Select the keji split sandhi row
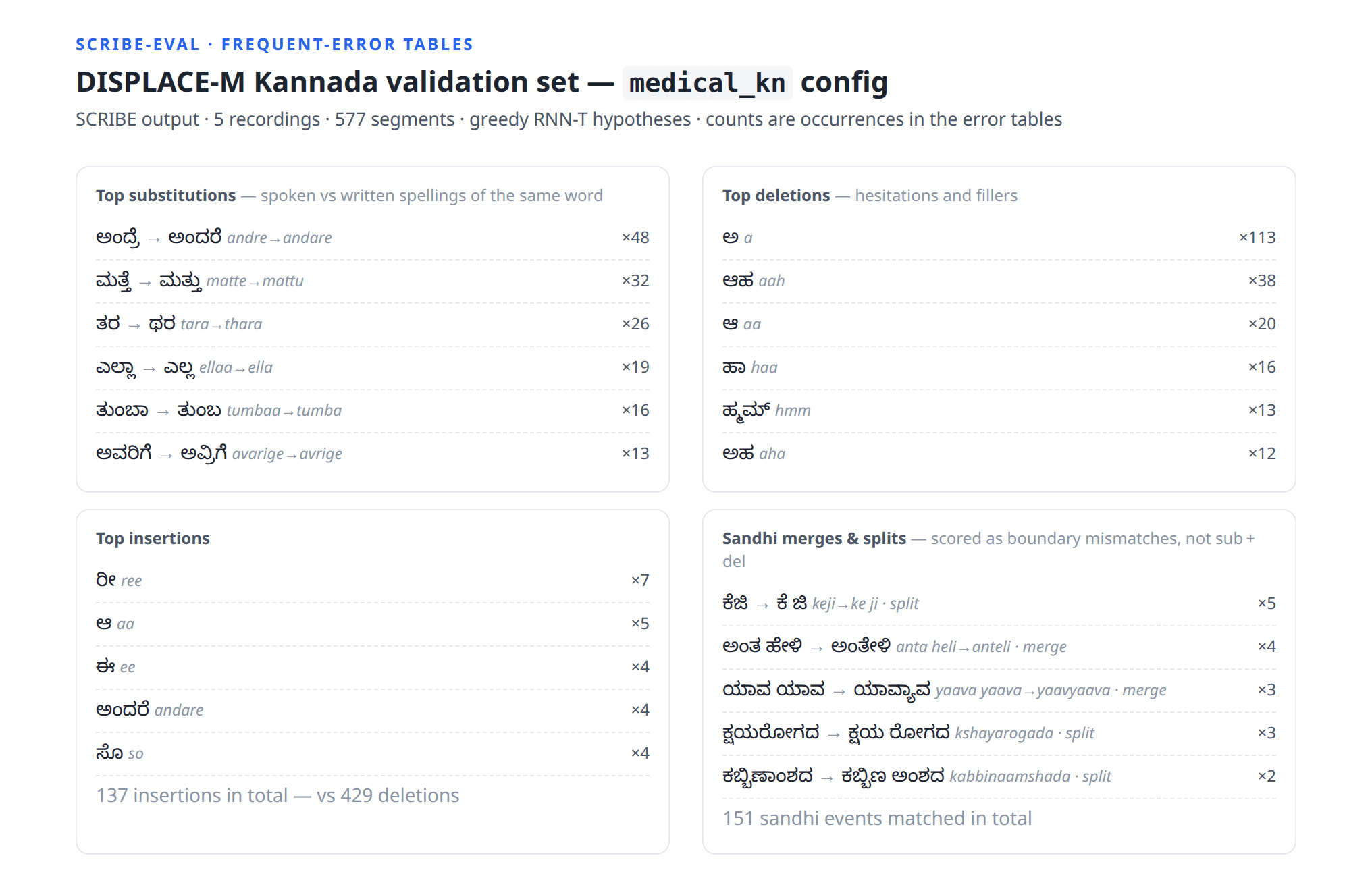 [x=999, y=603]
